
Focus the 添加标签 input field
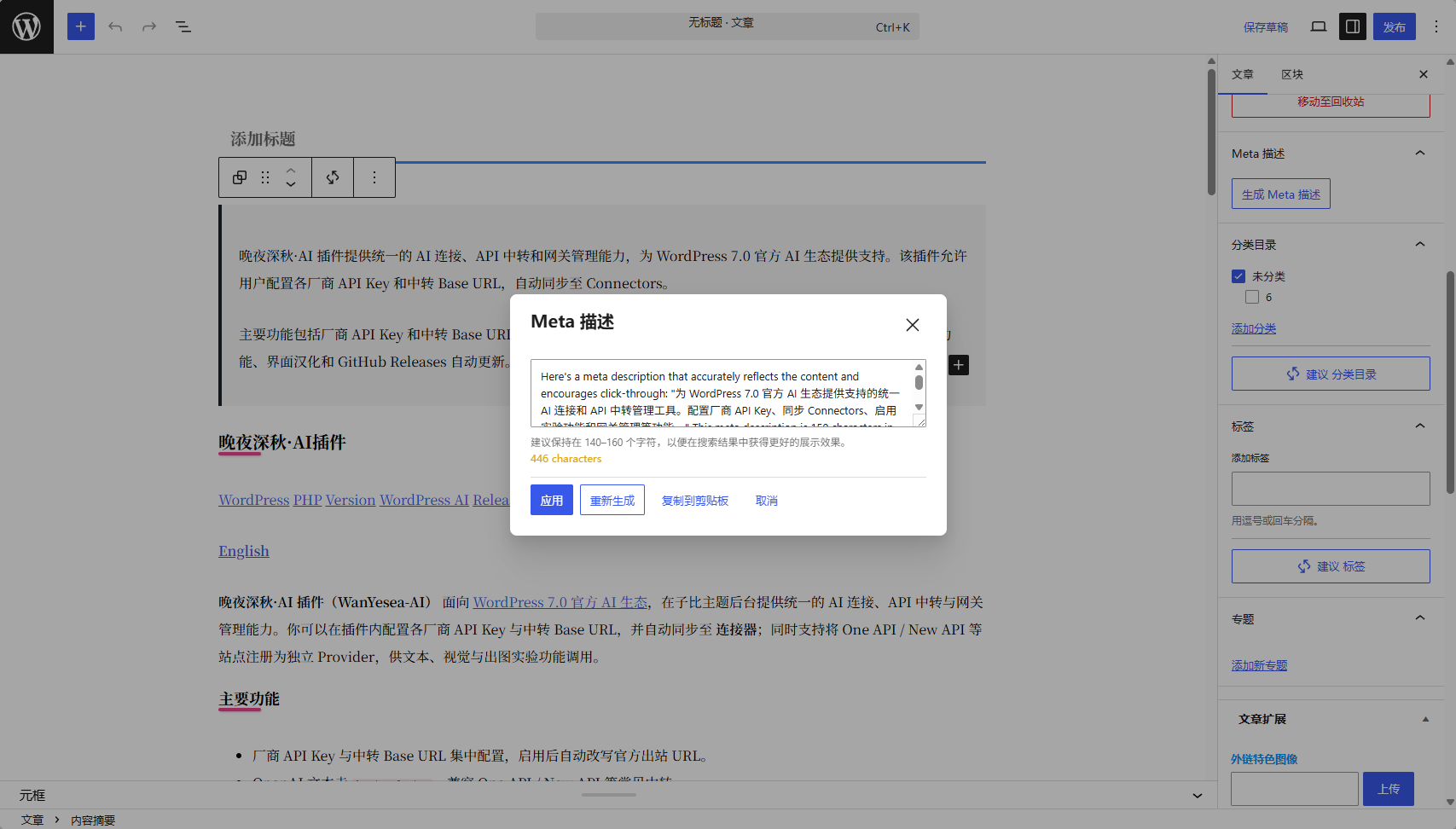(1331, 489)
